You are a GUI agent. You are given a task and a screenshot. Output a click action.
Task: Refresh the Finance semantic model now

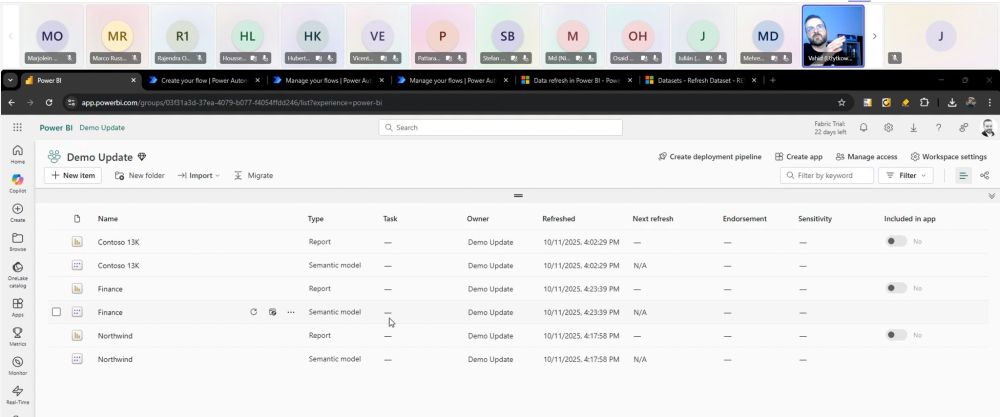254,312
